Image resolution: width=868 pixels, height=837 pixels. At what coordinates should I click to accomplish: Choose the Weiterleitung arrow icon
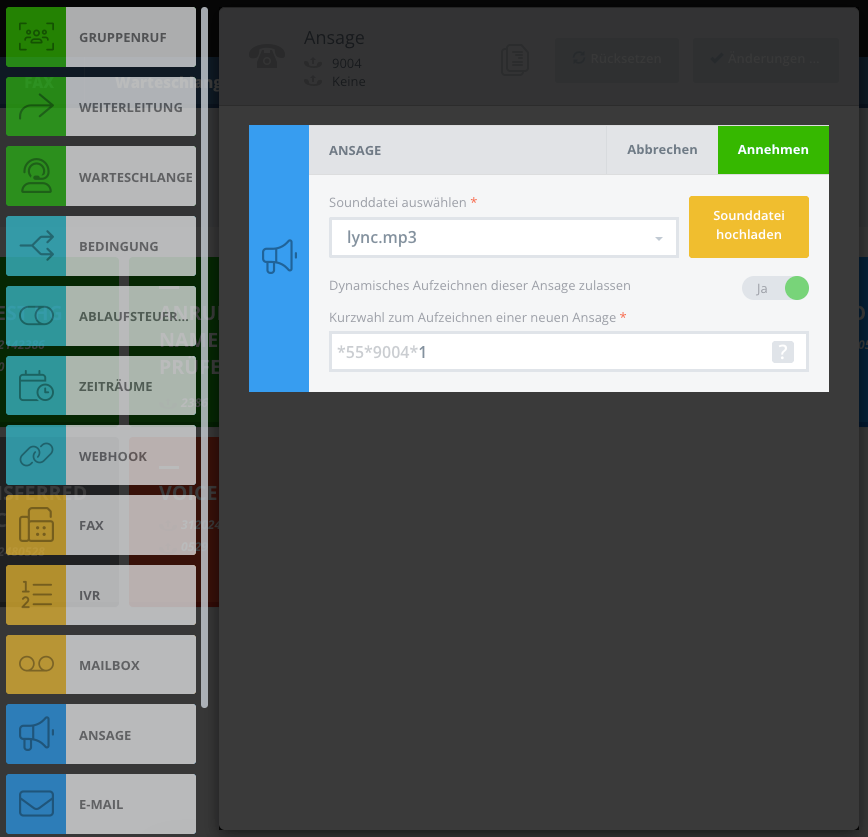36,106
